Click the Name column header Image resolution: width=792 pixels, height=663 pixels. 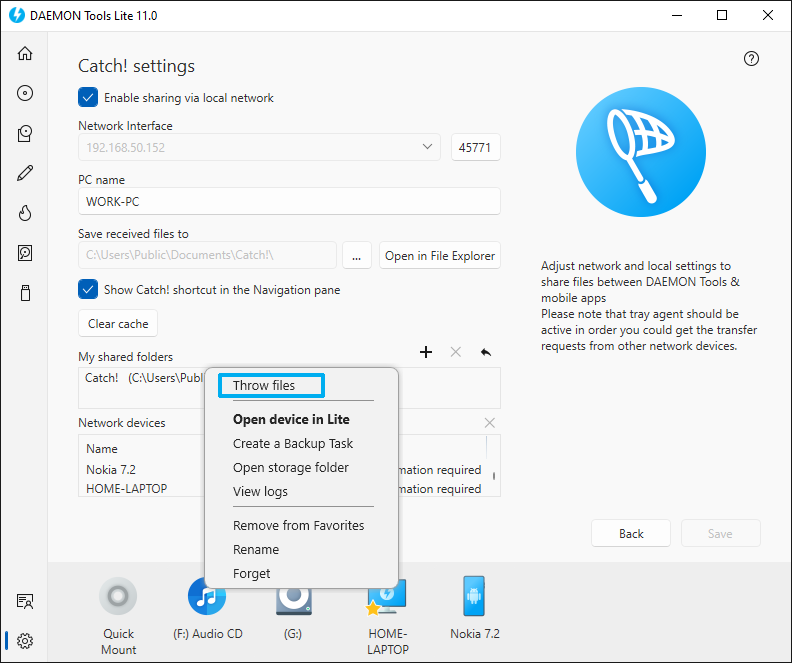click(102, 448)
